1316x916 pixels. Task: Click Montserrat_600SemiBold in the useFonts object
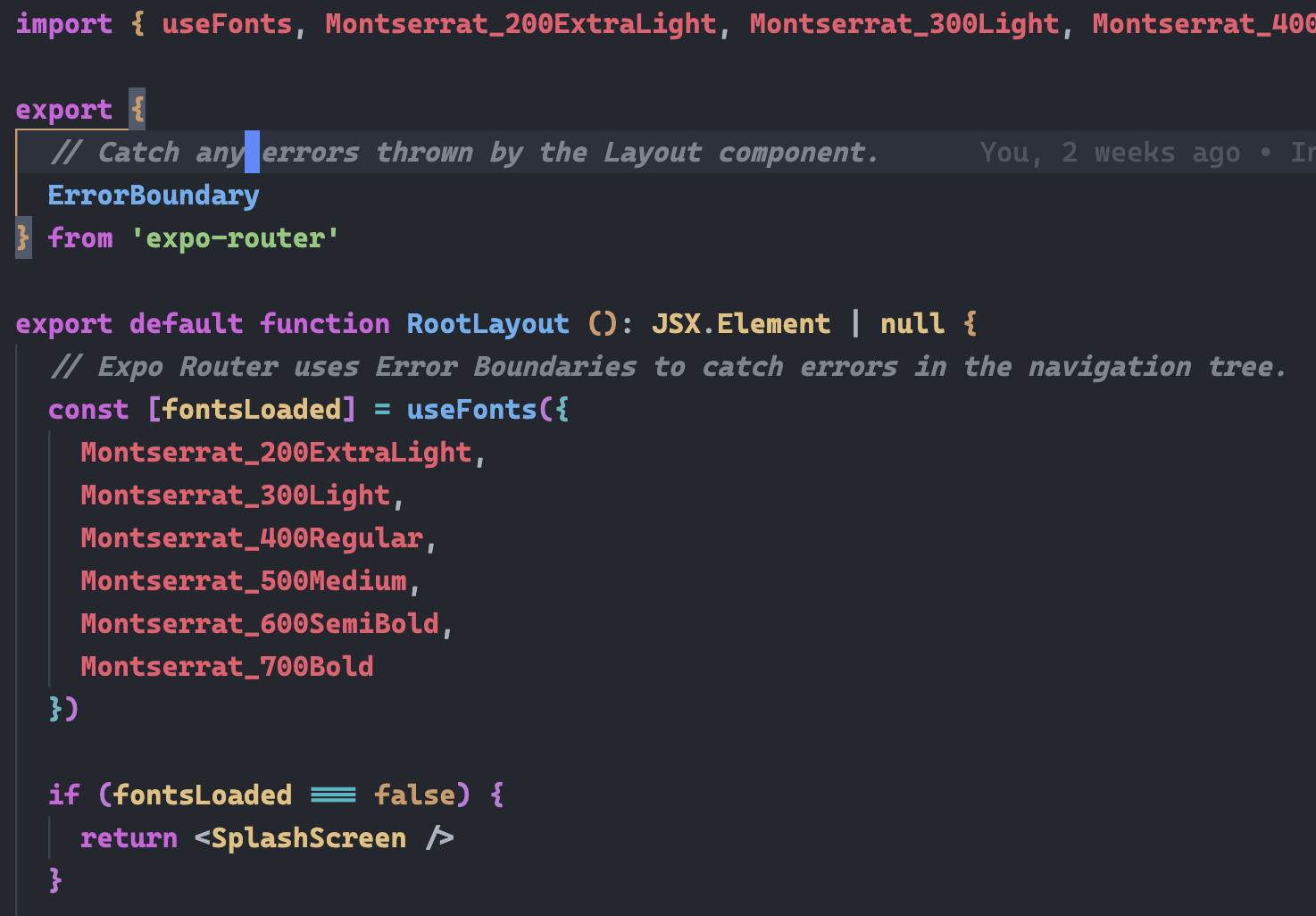[x=260, y=624]
